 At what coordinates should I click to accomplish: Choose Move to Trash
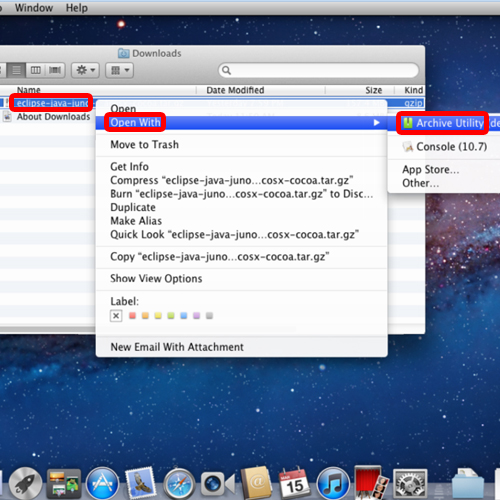(144, 144)
